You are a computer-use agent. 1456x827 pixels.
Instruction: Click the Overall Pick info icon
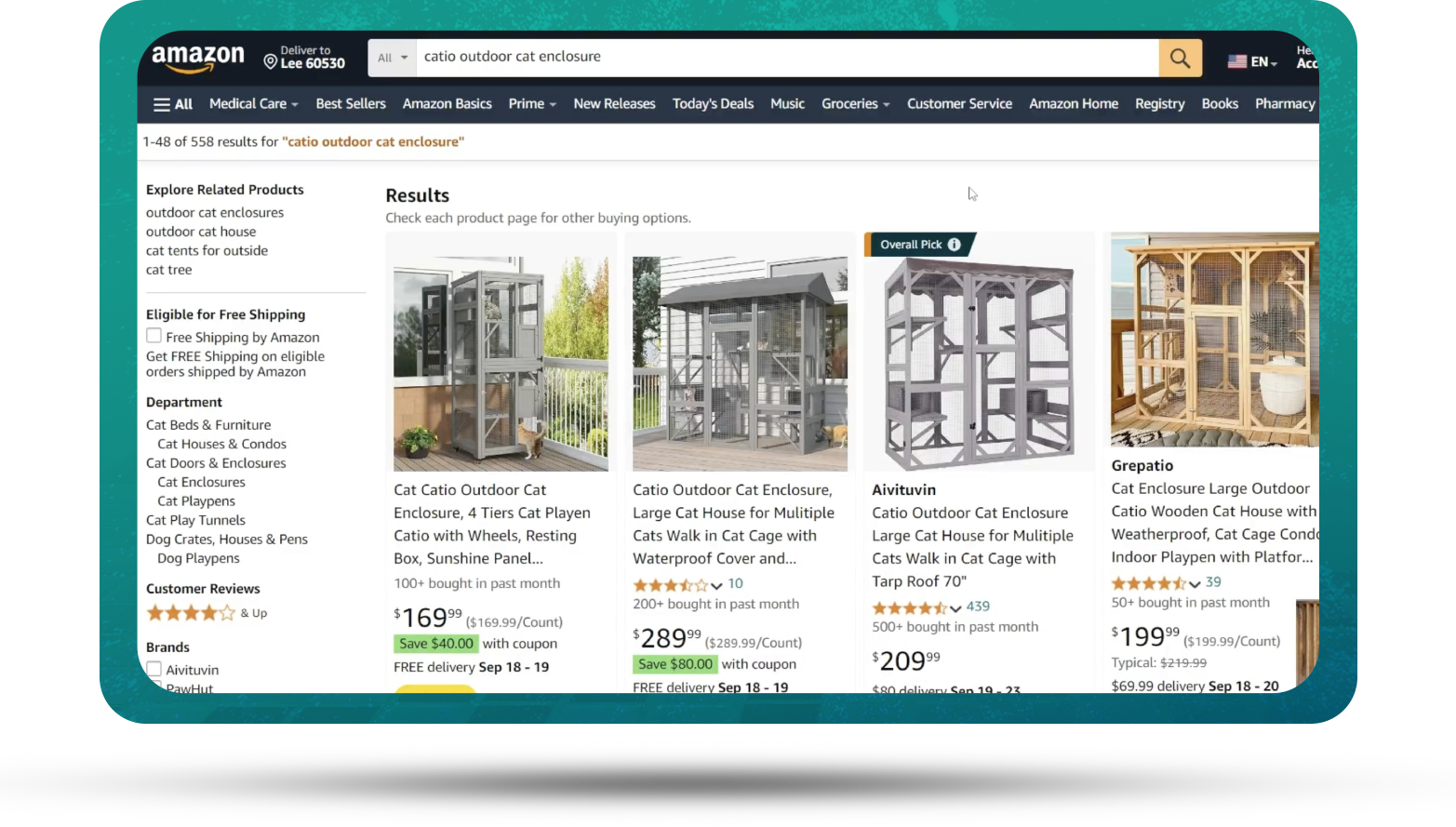tap(954, 245)
